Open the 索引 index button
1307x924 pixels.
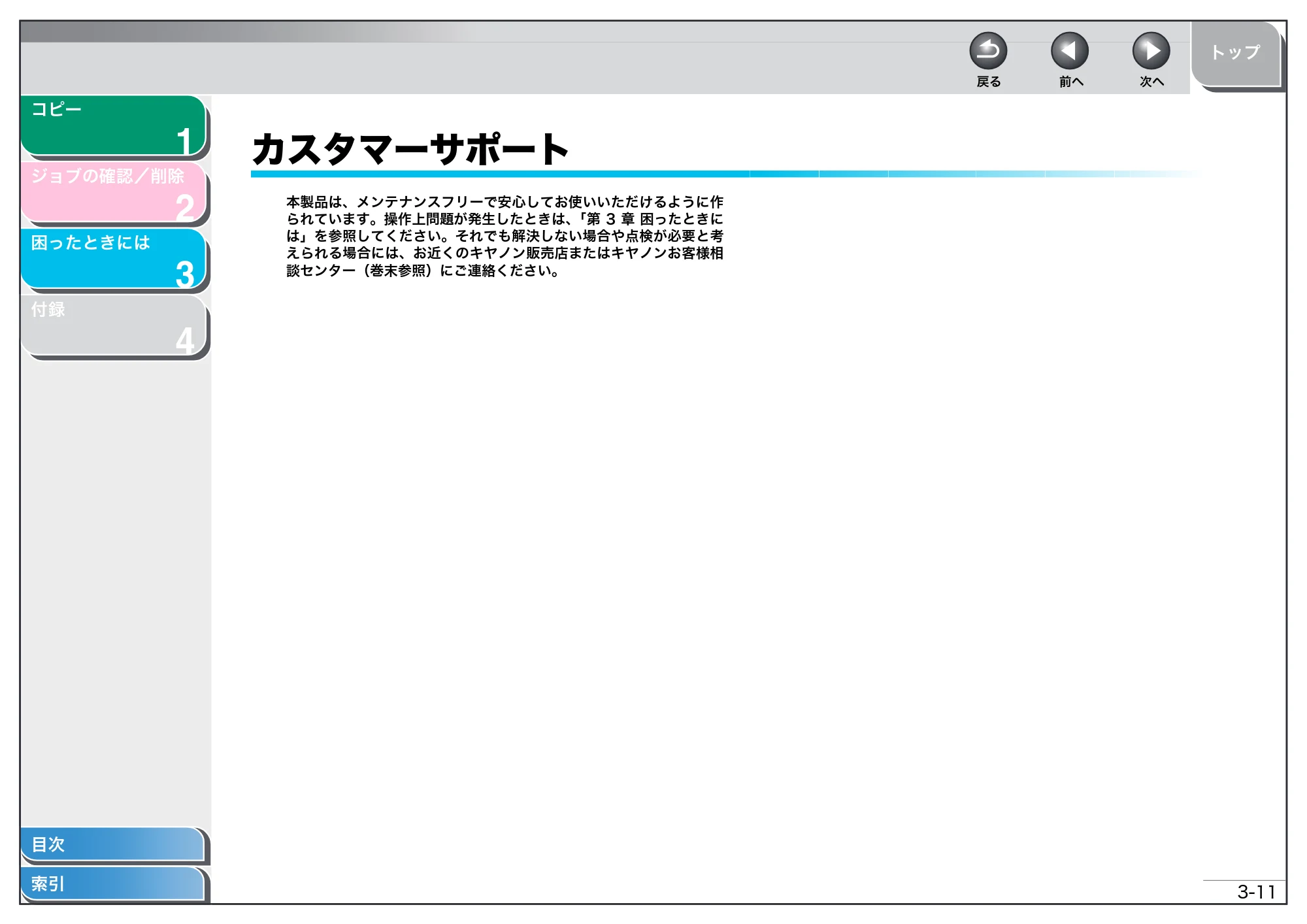[x=112, y=883]
